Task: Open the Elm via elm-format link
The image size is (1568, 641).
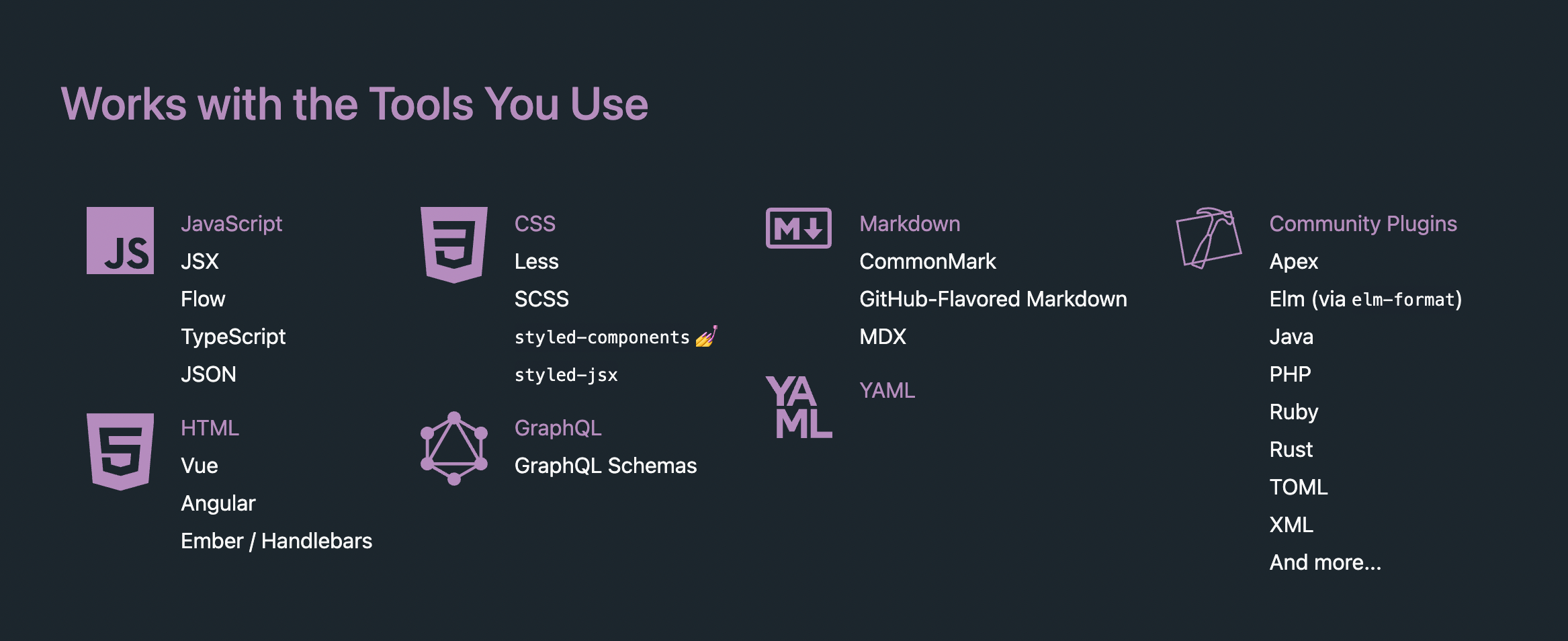Action: point(1366,299)
